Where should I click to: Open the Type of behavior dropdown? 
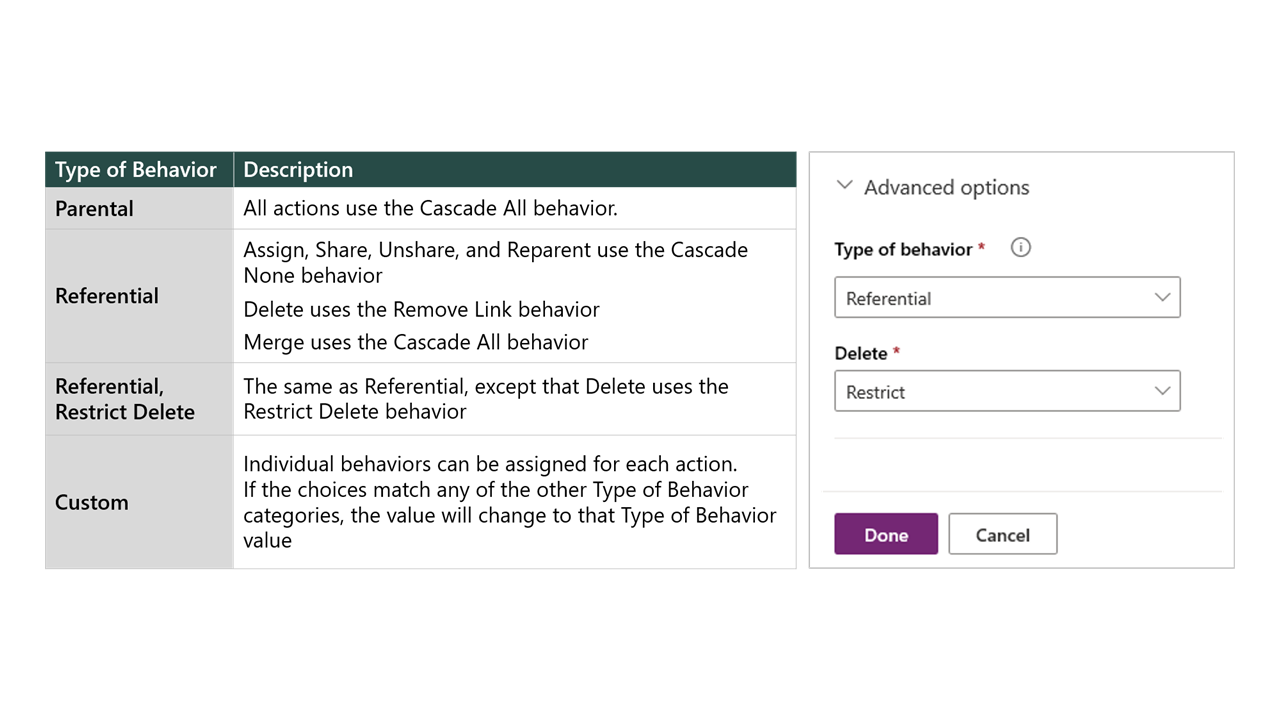(1007, 297)
